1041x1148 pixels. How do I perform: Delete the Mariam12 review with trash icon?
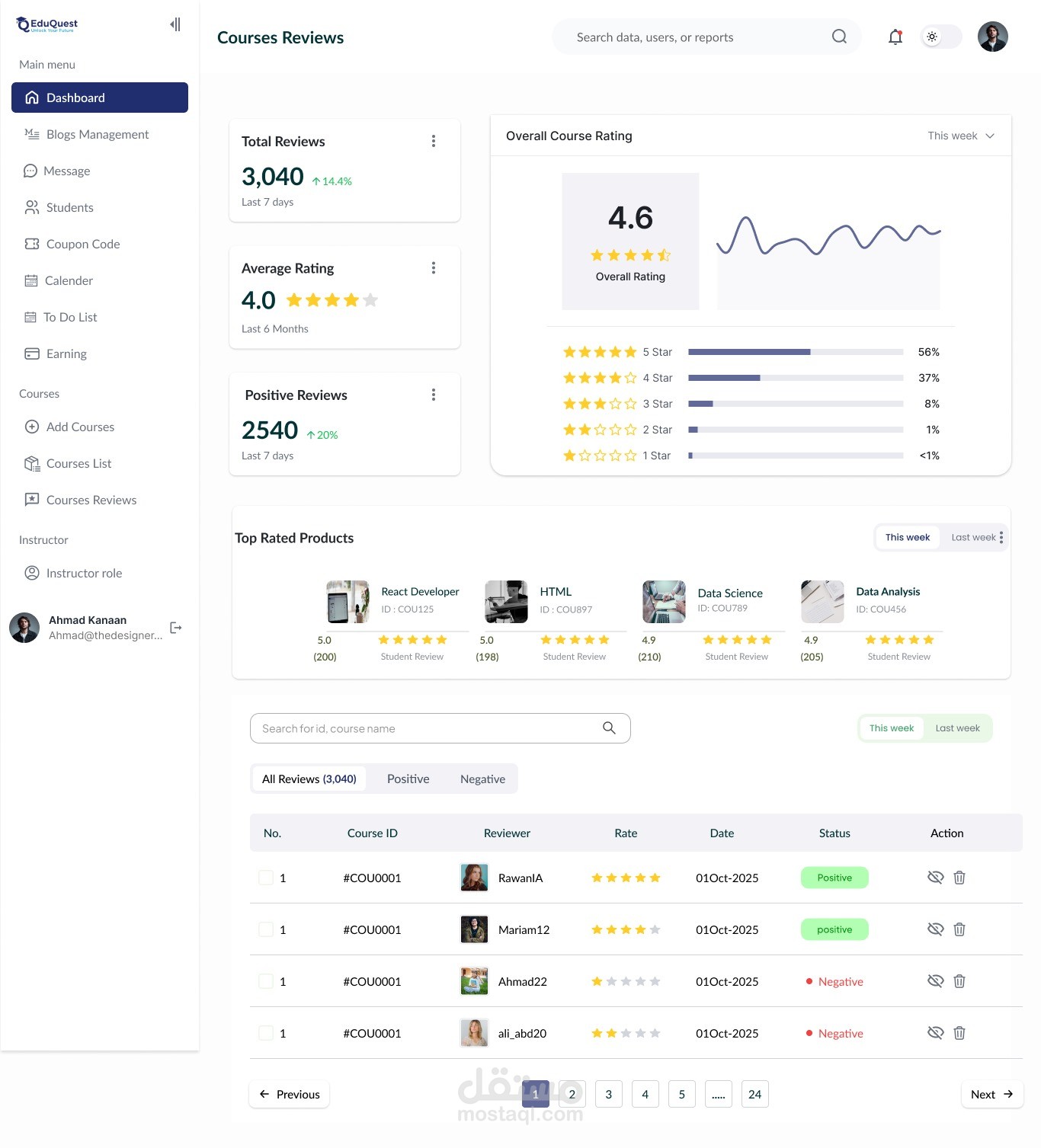[959, 929]
